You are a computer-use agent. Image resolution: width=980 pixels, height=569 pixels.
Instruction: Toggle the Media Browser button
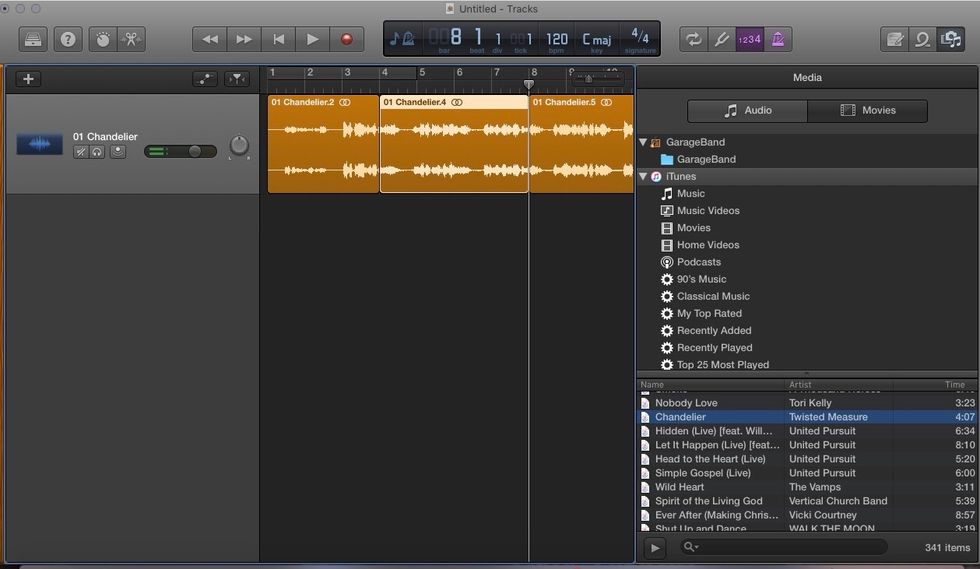(951, 39)
